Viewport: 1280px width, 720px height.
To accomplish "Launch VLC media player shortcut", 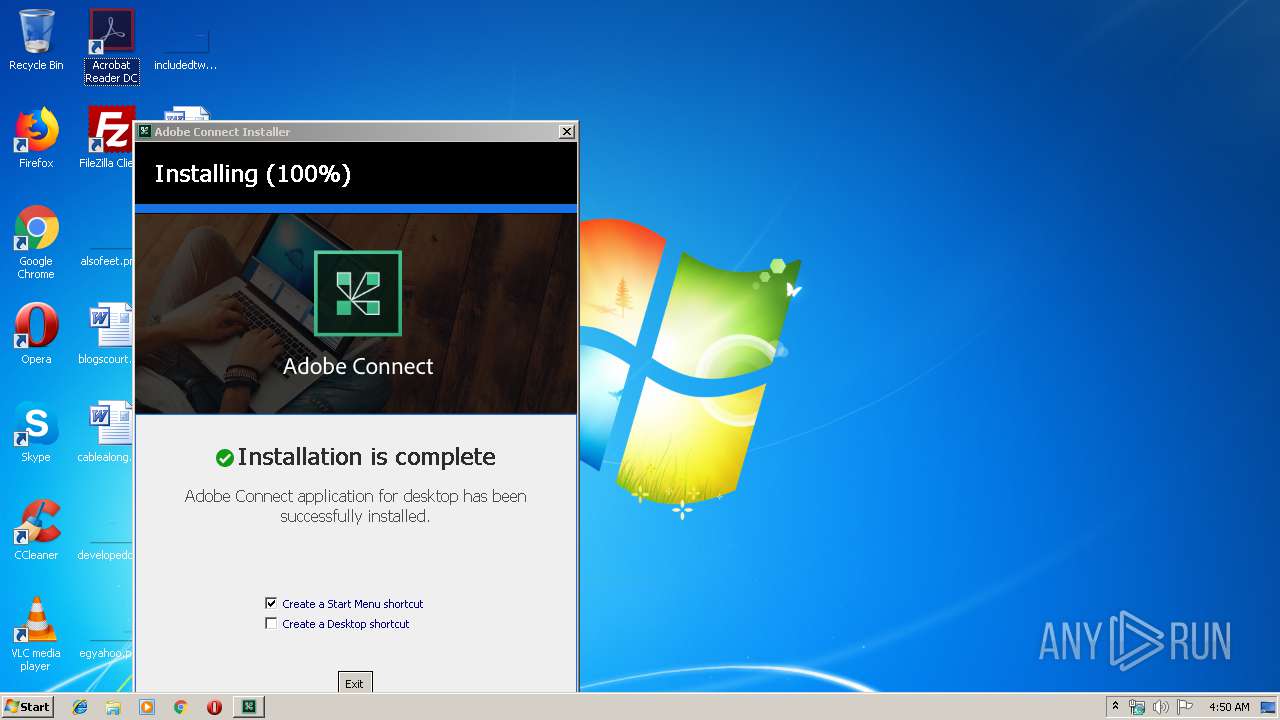I will [x=36, y=635].
